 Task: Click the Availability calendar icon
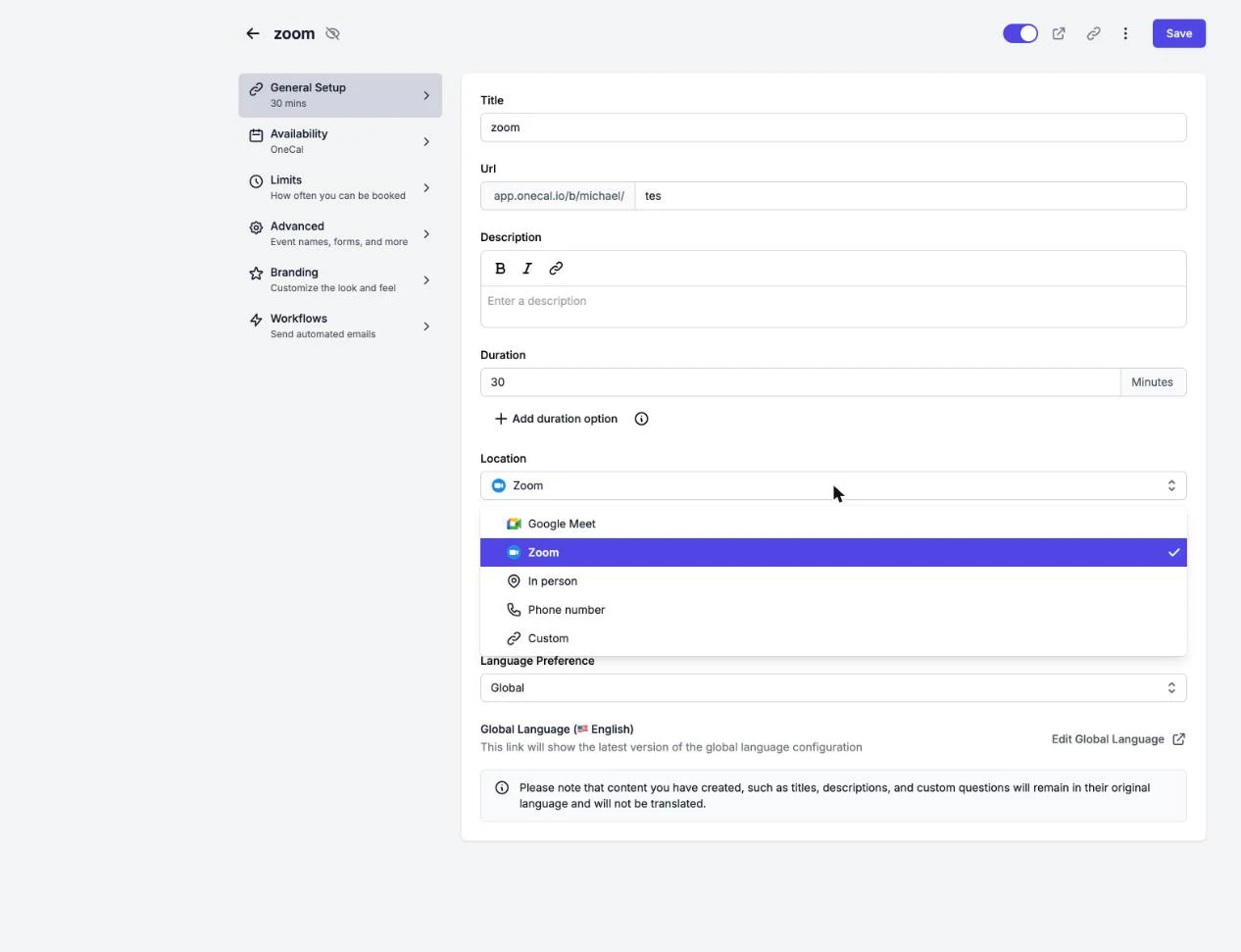coord(256,135)
